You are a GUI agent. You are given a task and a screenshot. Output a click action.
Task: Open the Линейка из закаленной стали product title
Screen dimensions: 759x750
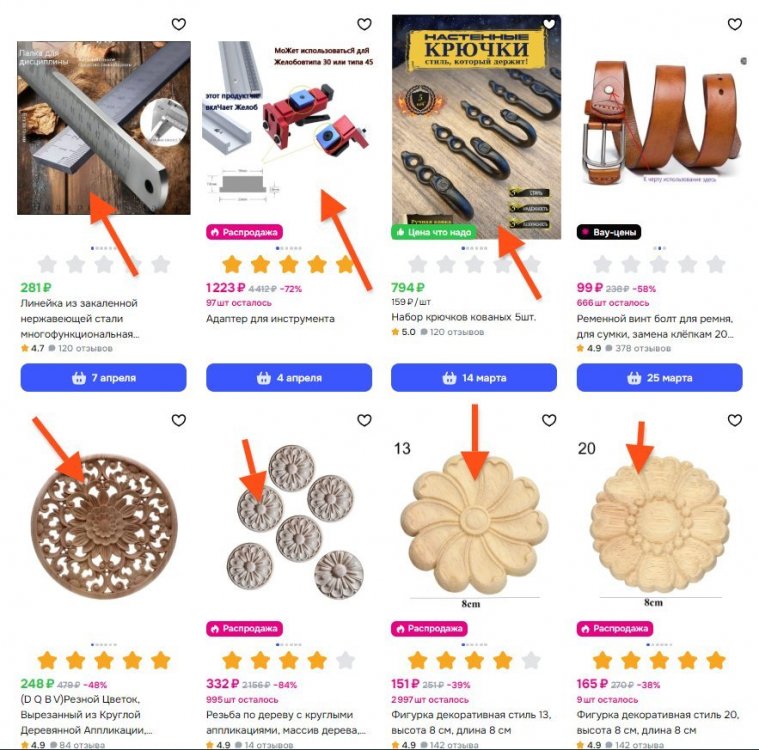[x=80, y=319]
